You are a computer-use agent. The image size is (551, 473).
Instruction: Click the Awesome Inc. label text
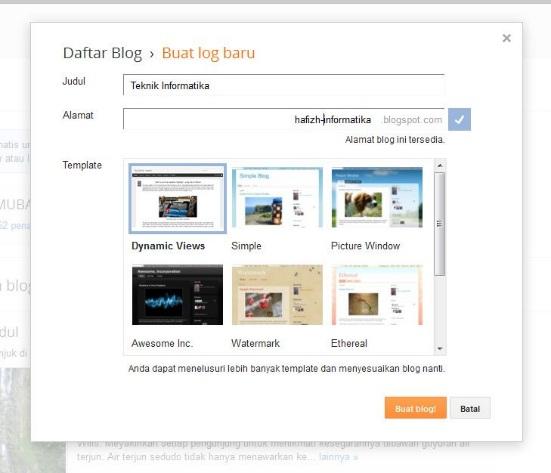coord(162,343)
